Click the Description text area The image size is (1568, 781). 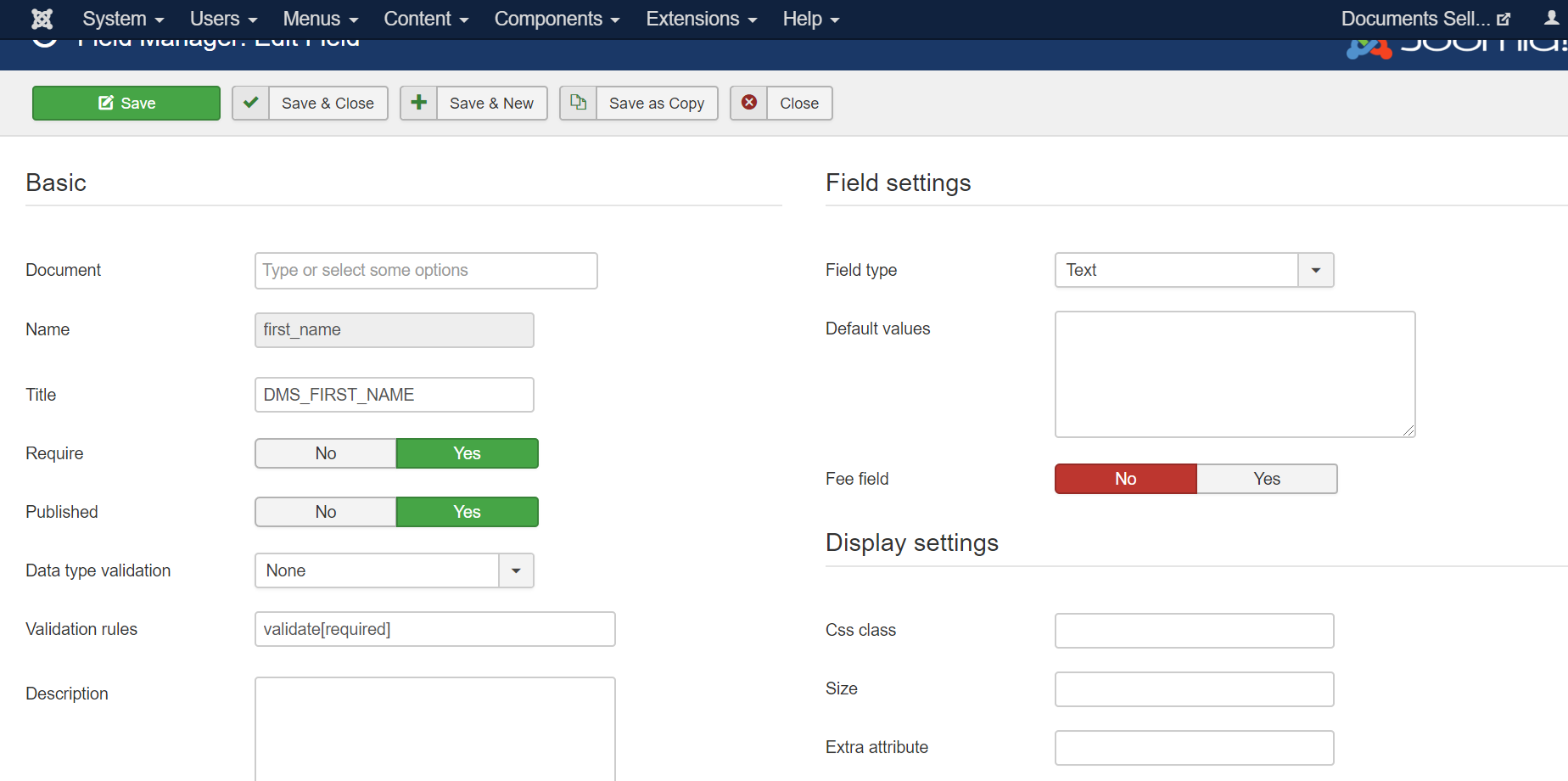click(435, 729)
